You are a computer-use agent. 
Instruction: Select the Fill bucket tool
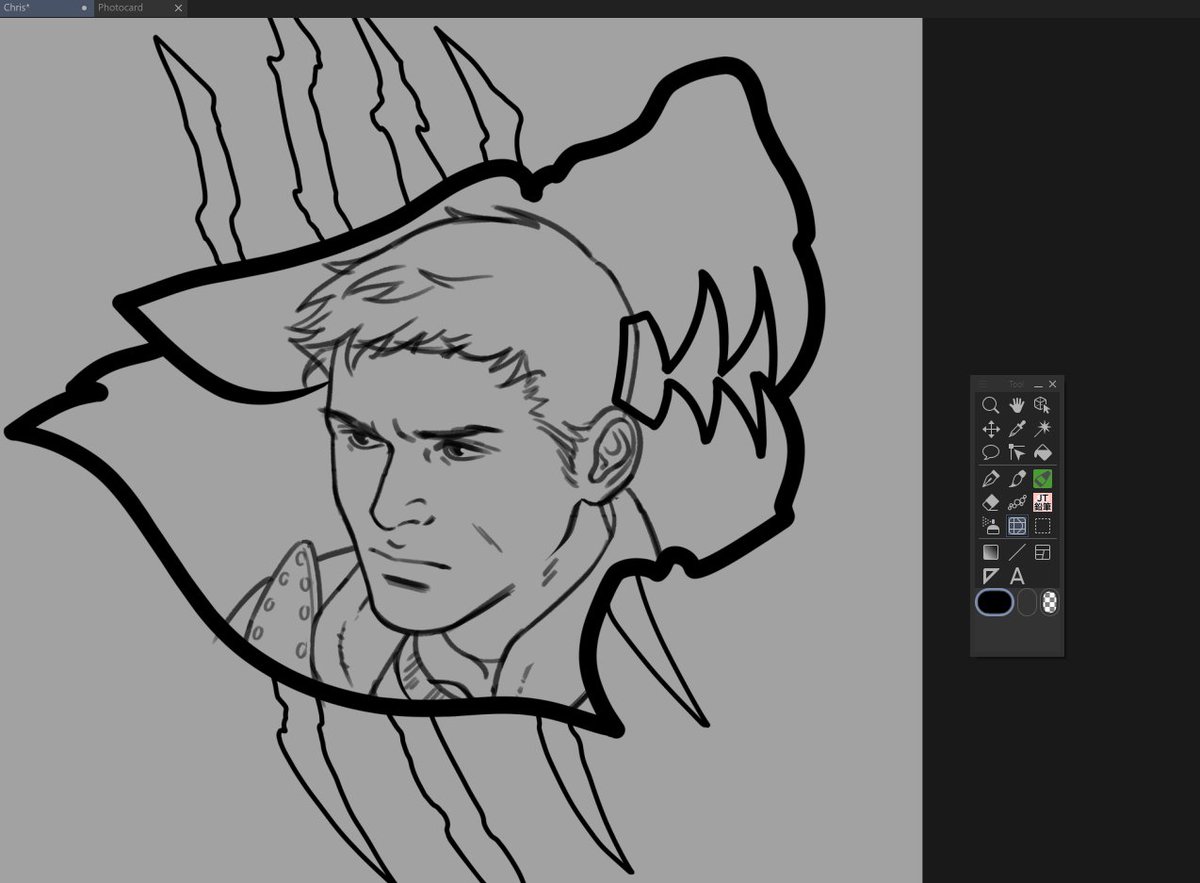tap(1043, 452)
